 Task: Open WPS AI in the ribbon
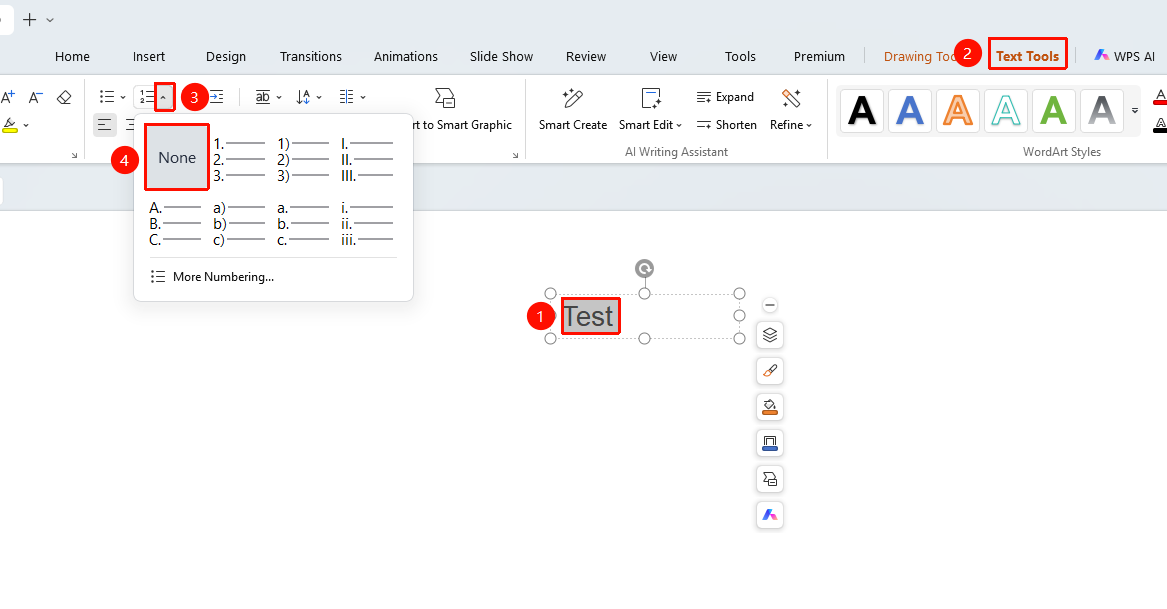point(1124,56)
